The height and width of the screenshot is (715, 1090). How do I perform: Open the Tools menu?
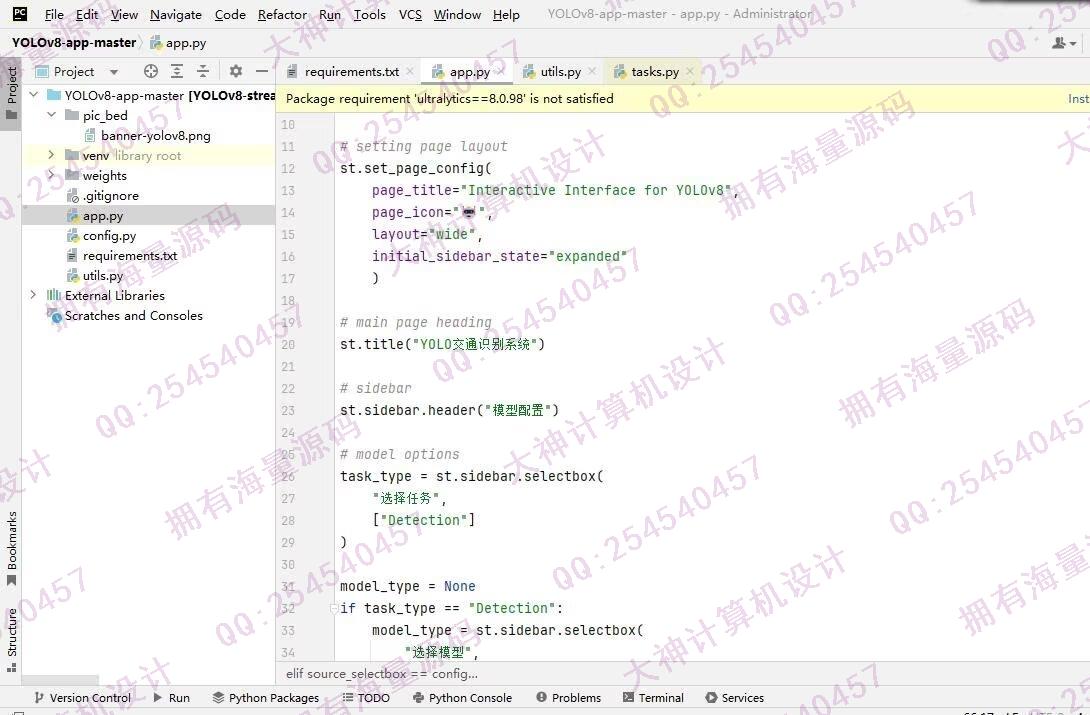[370, 15]
